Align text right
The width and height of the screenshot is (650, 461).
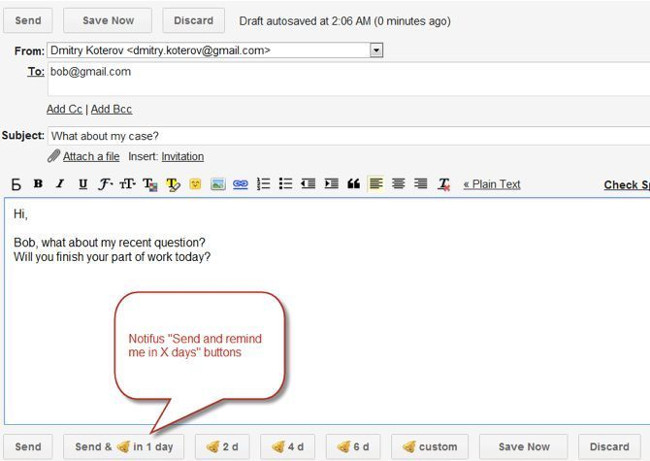tap(421, 183)
